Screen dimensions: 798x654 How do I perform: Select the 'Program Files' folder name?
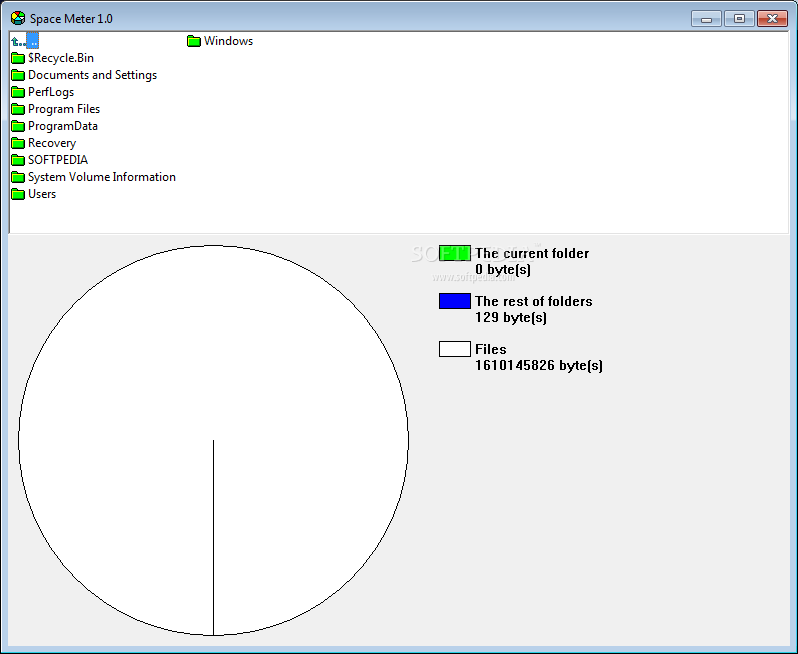64,109
